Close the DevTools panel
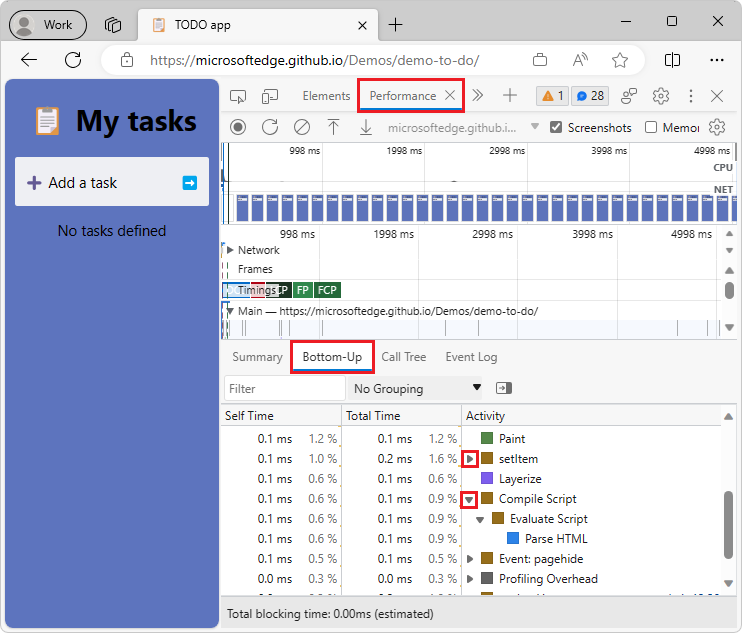Screen dimensions: 742x633 click(x=717, y=96)
